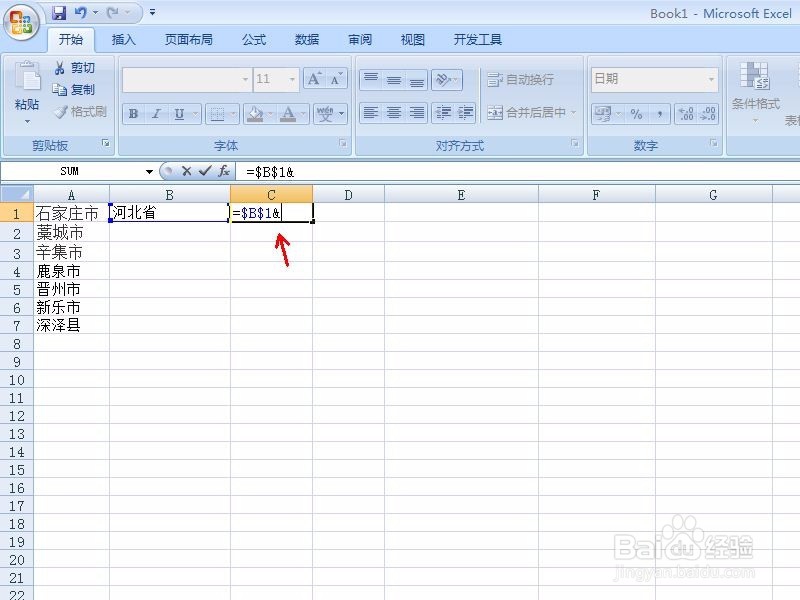Select cell B1 河北省
This screenshot has height=600, width=800.
pos(169,213)
